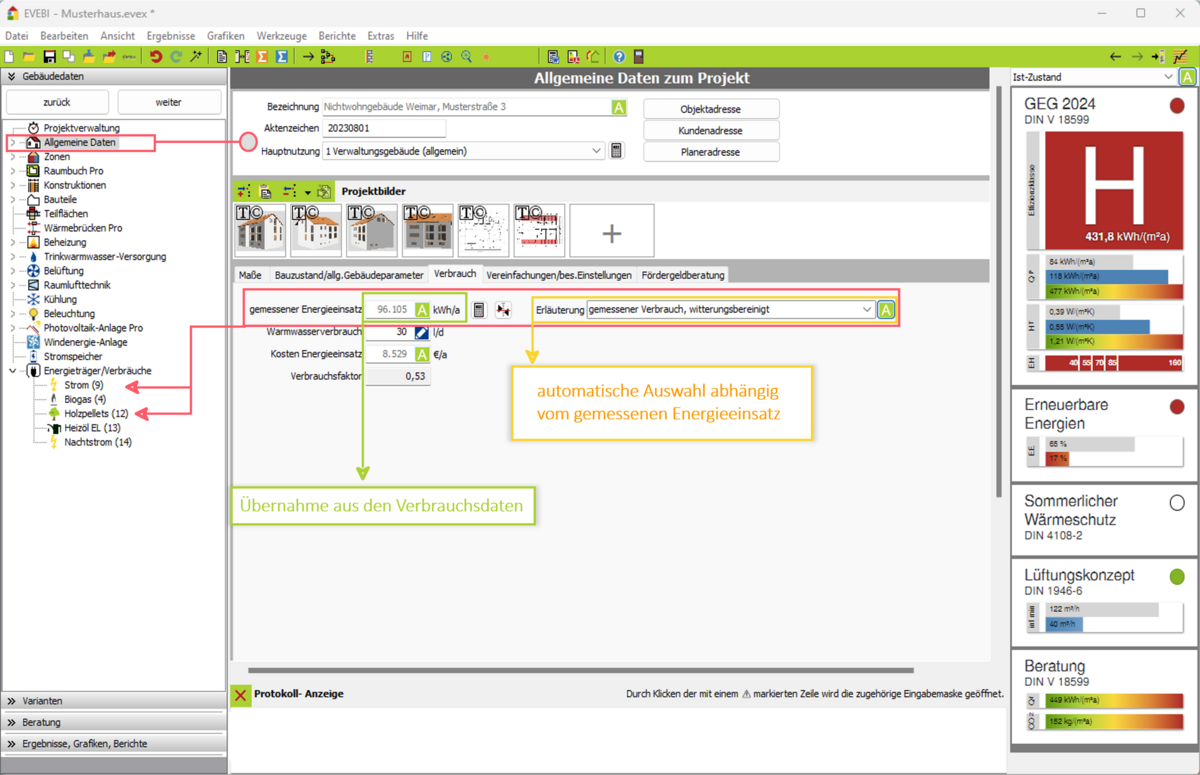
Task: Toggle green A button beside Bezeichnung field
Action: click(619, 107)
